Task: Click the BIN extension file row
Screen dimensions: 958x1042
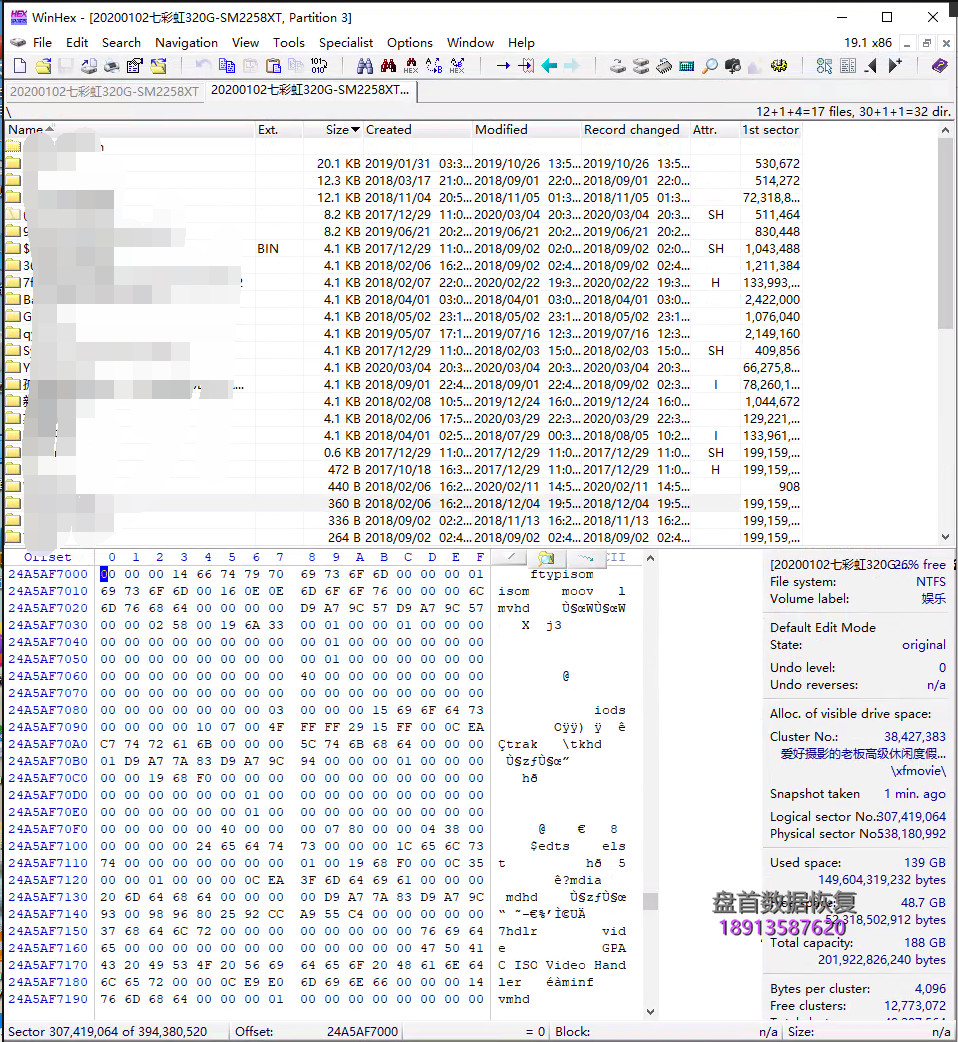Action: 403,249
